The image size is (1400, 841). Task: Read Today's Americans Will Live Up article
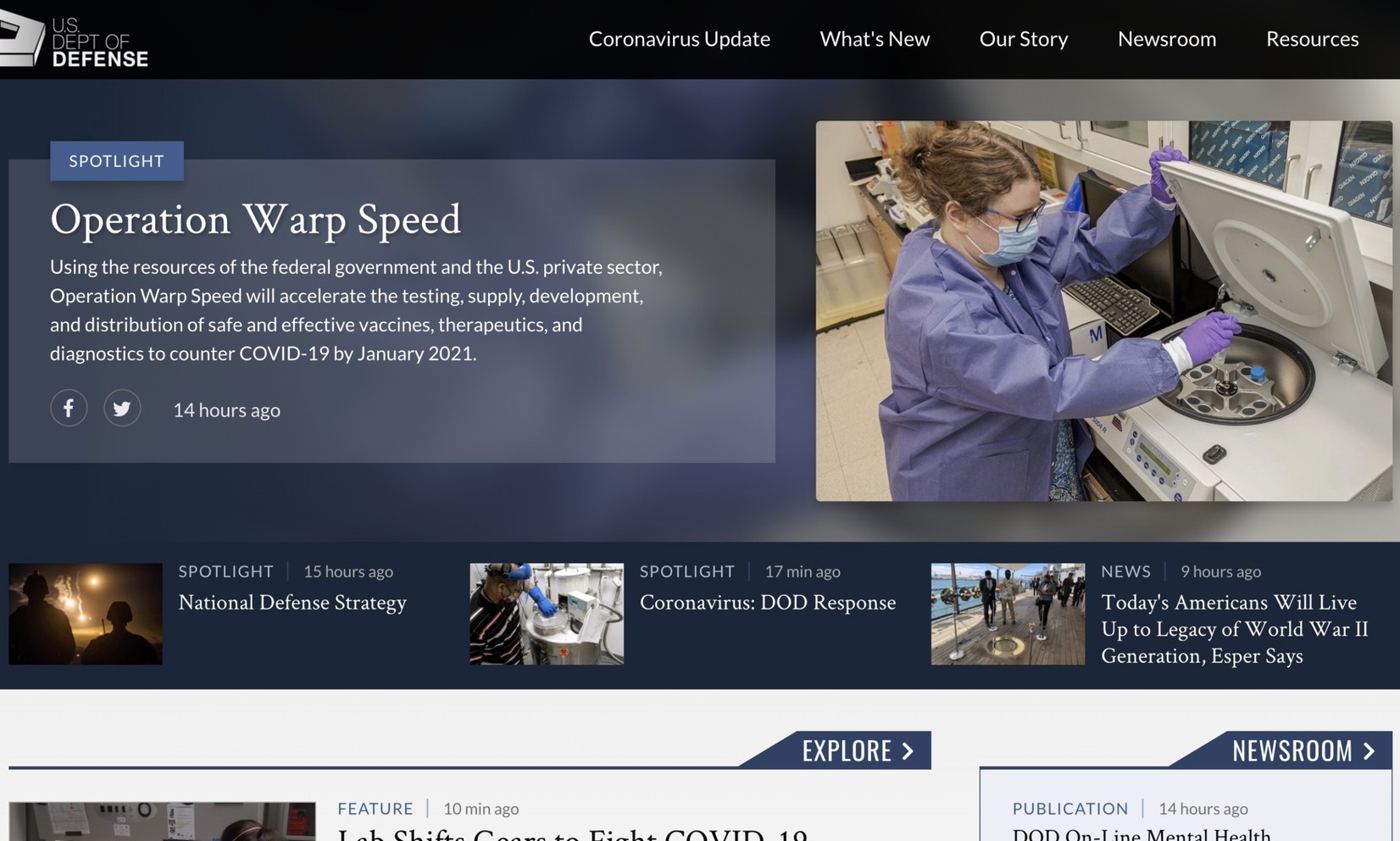pos(1235,629)
